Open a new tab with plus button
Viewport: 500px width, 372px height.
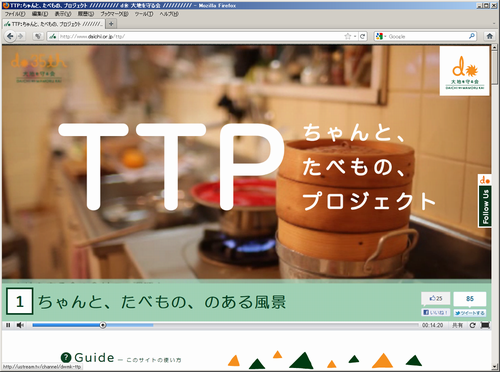111,24
